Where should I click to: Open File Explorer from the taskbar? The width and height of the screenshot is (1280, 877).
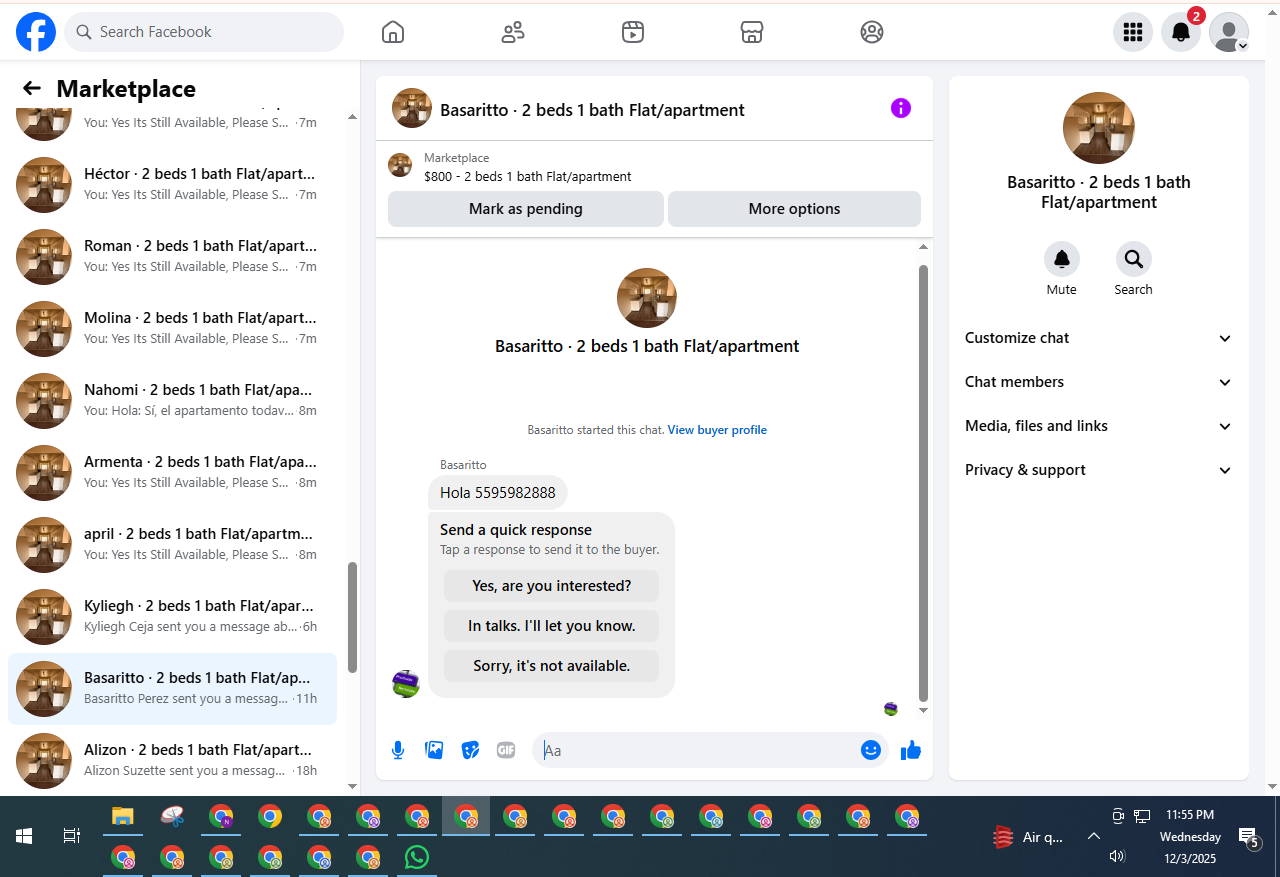point(122,816)
